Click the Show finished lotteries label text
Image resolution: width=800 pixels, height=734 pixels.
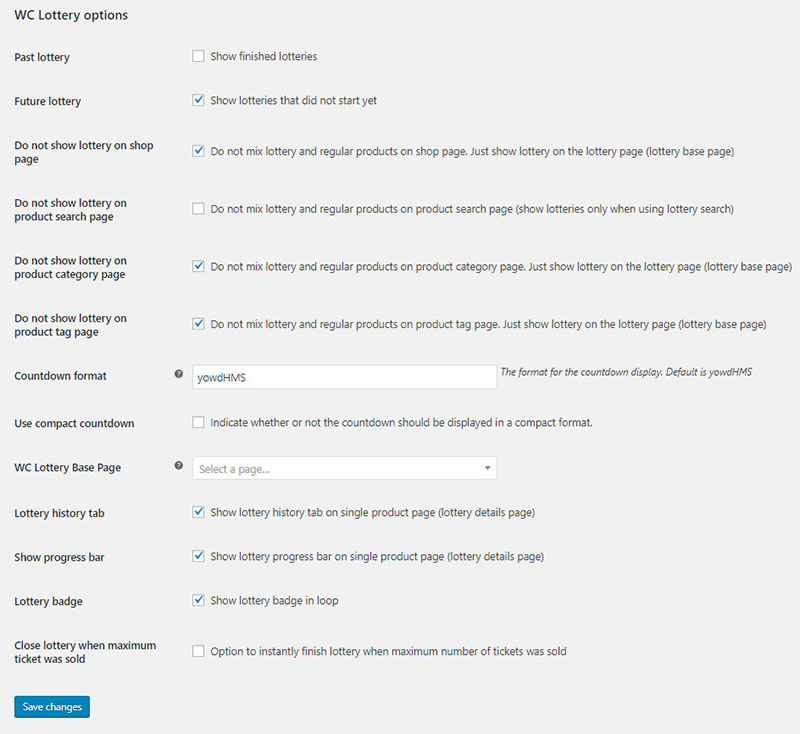coord(263,57)
